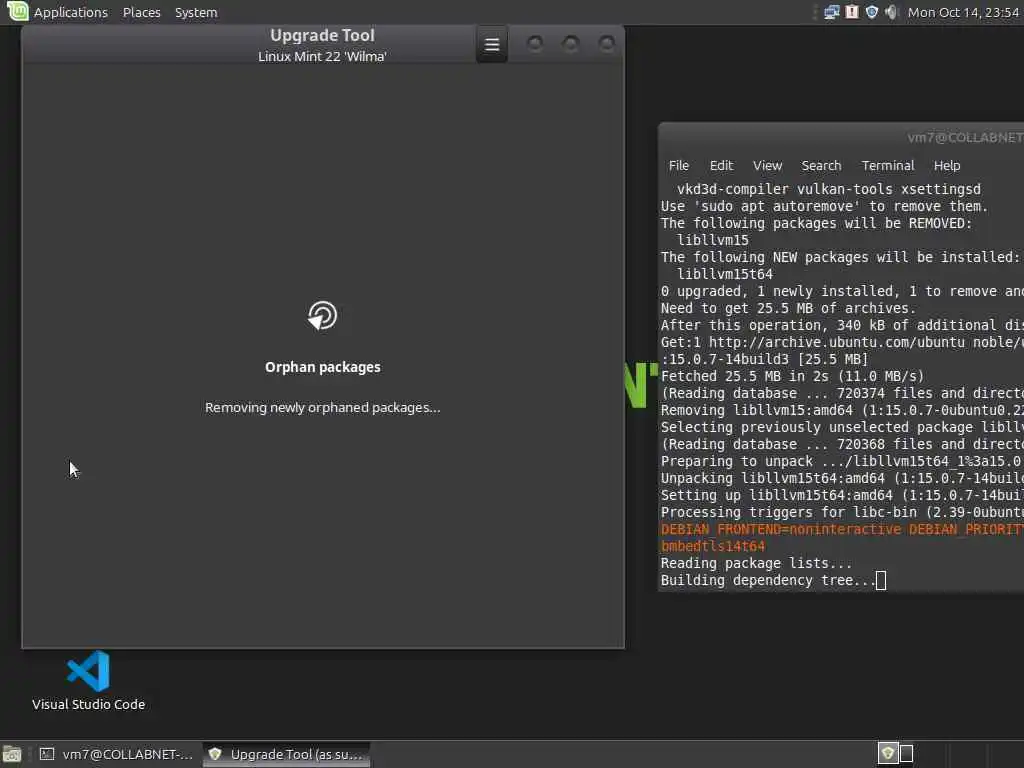
Task: Open the update notifier exclamation tray icon
Action: coord(852,12)
